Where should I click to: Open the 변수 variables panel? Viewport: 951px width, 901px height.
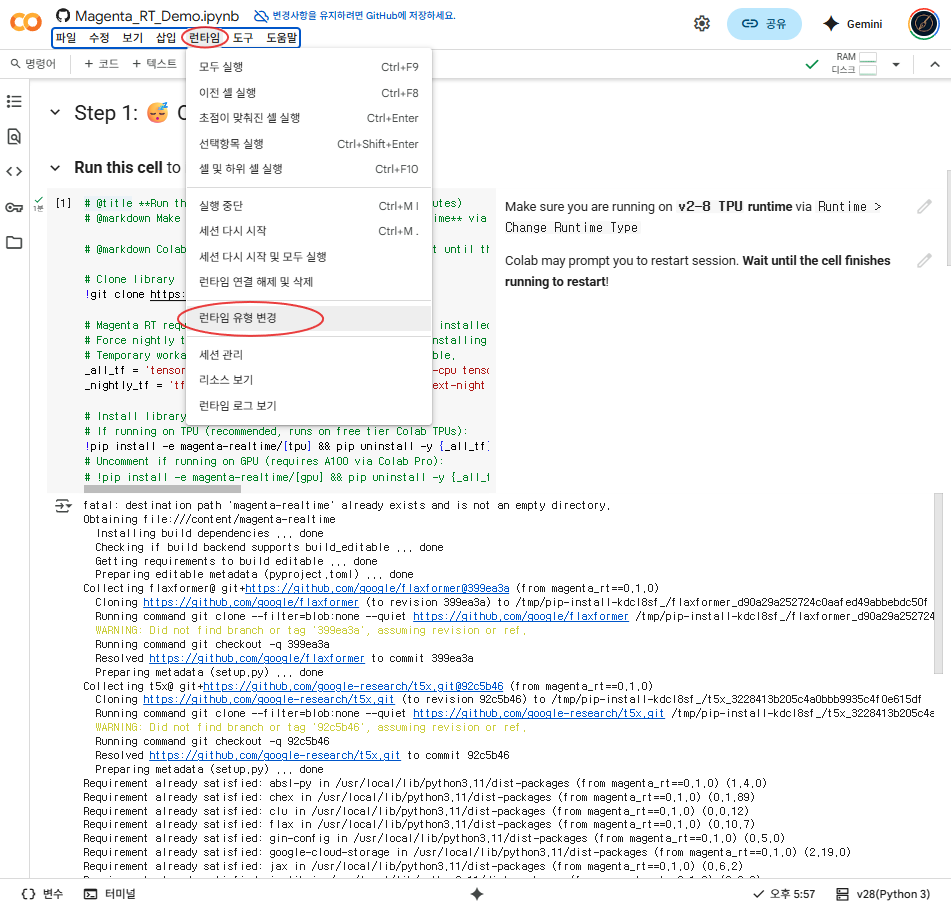[42, 894]
